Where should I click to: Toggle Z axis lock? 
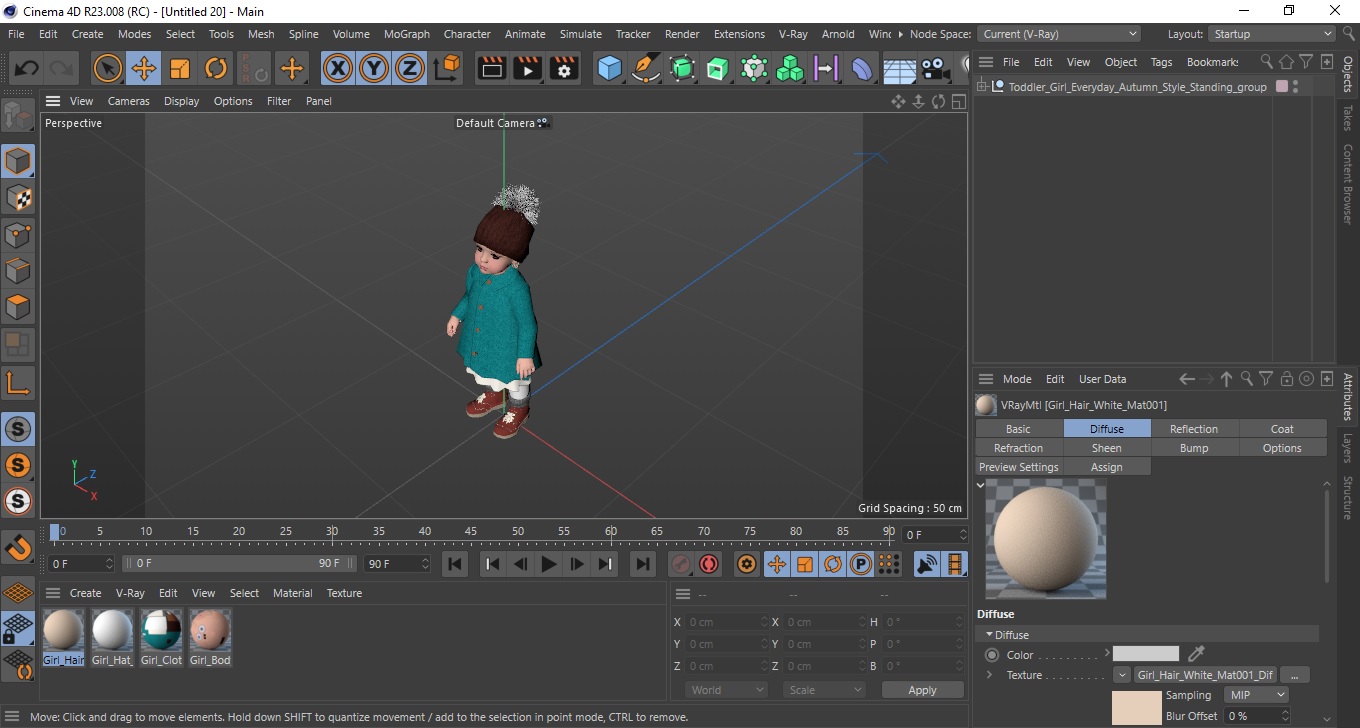(x=410, y=69)
